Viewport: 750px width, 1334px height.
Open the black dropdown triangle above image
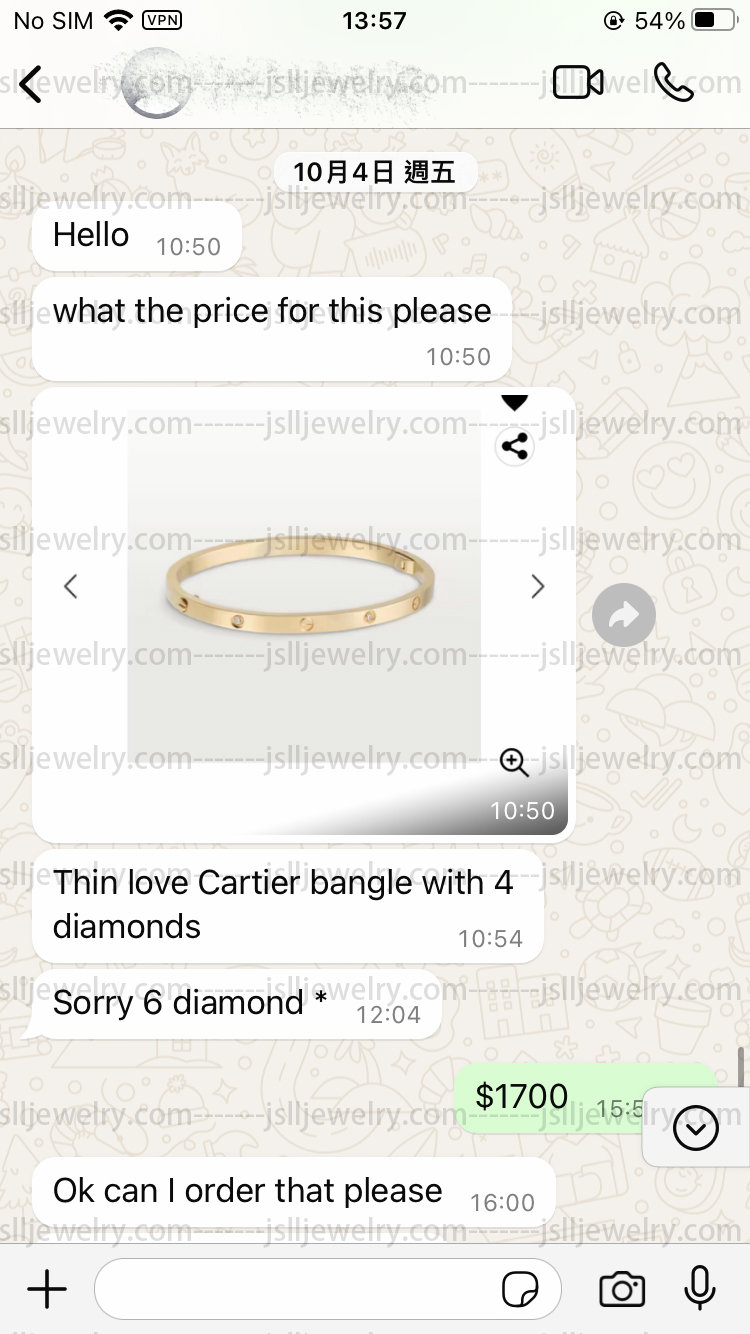pyautogui.click(x=514, y=403)
